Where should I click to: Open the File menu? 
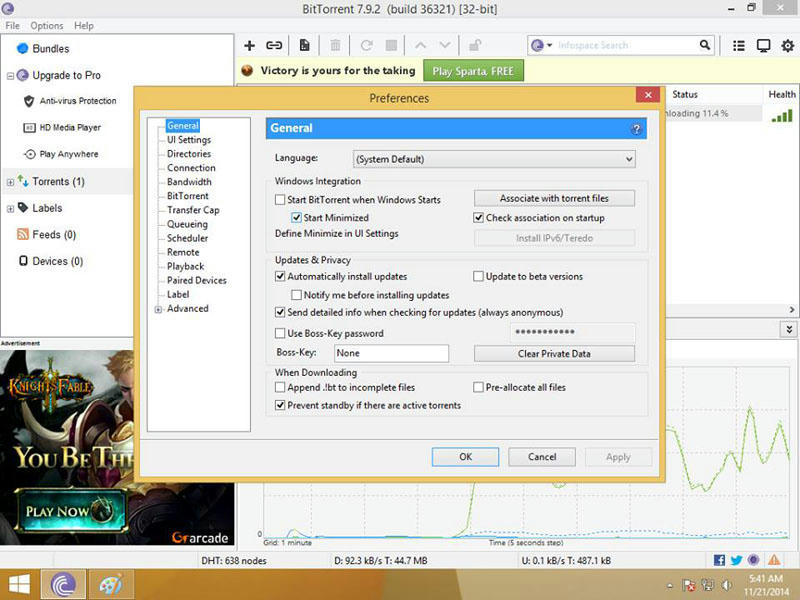point(12,26)
